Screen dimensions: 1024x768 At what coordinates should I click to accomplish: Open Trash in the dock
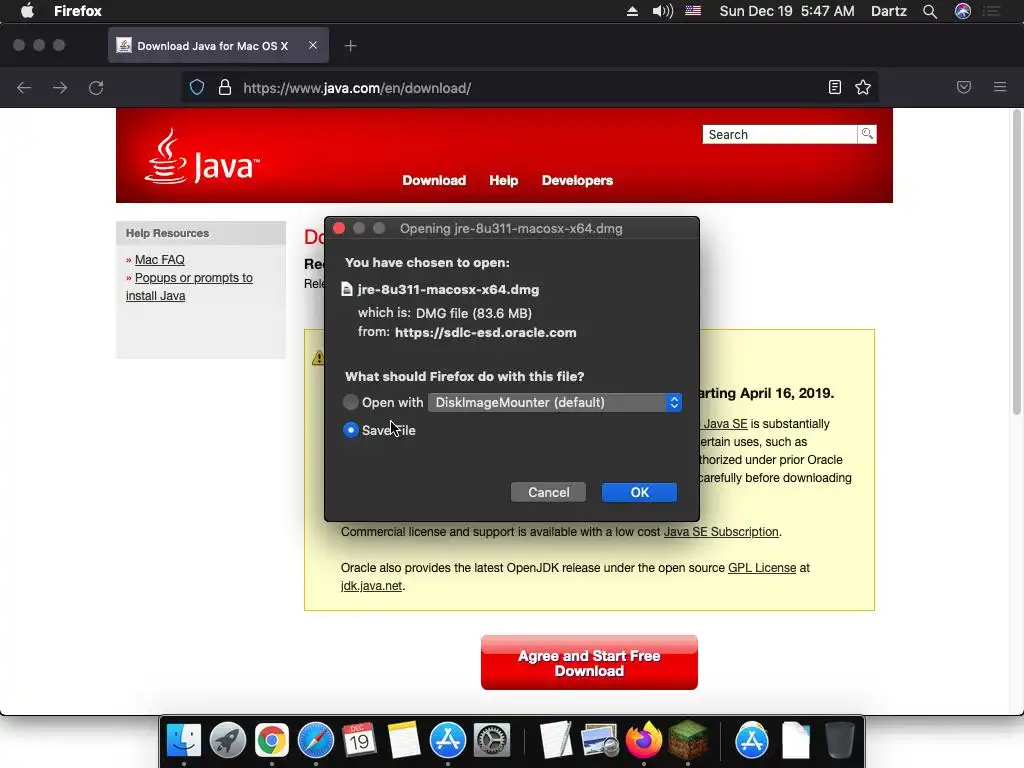839,741
